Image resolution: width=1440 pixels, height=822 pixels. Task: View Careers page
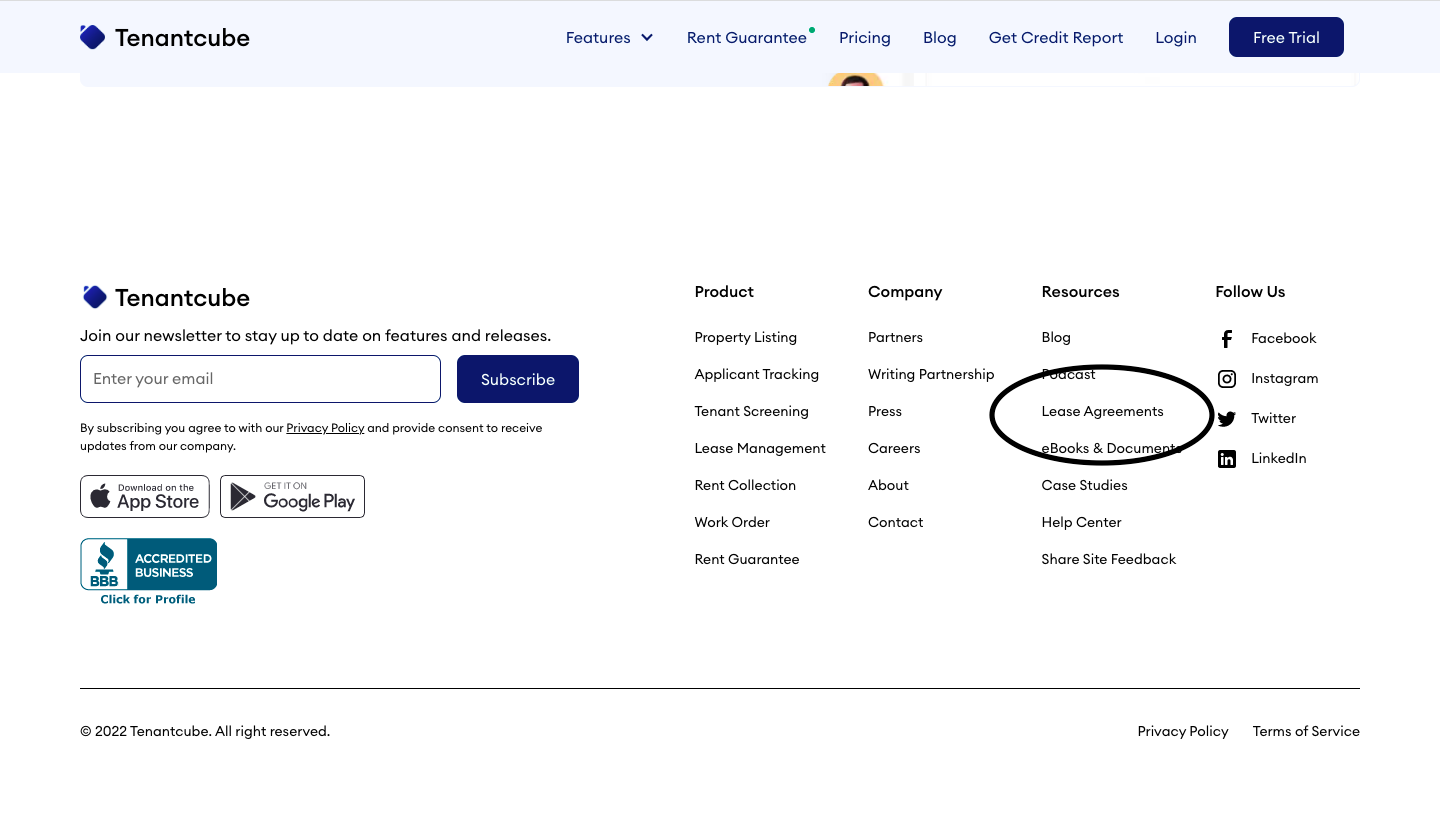coord(894,449)
